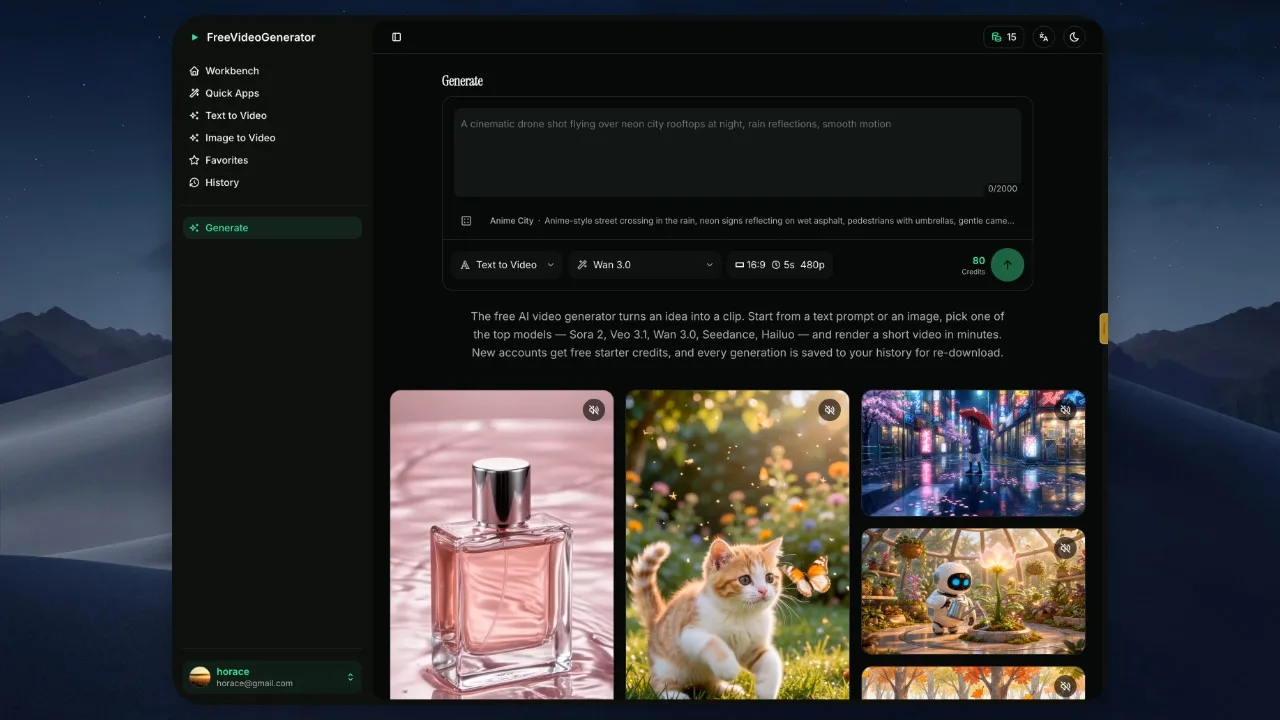Unmute the kitten and butterfly video

(x=829, y=410)
